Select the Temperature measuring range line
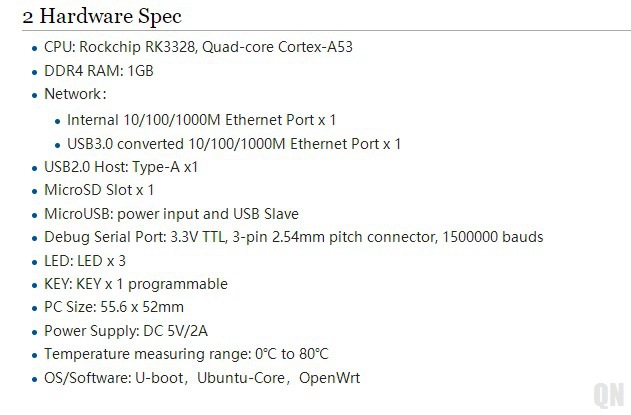This screenshot has height=415, width=631. coord(186,354)
